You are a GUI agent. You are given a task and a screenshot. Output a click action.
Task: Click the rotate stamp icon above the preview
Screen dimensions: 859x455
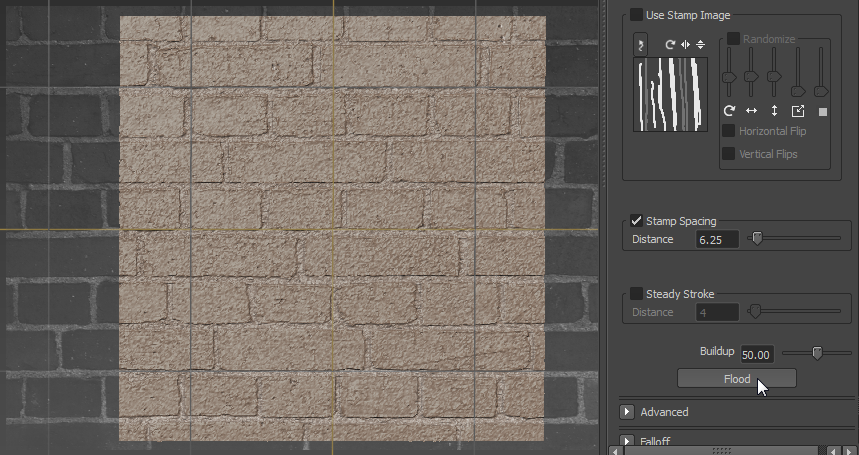[x=670, y=45]
